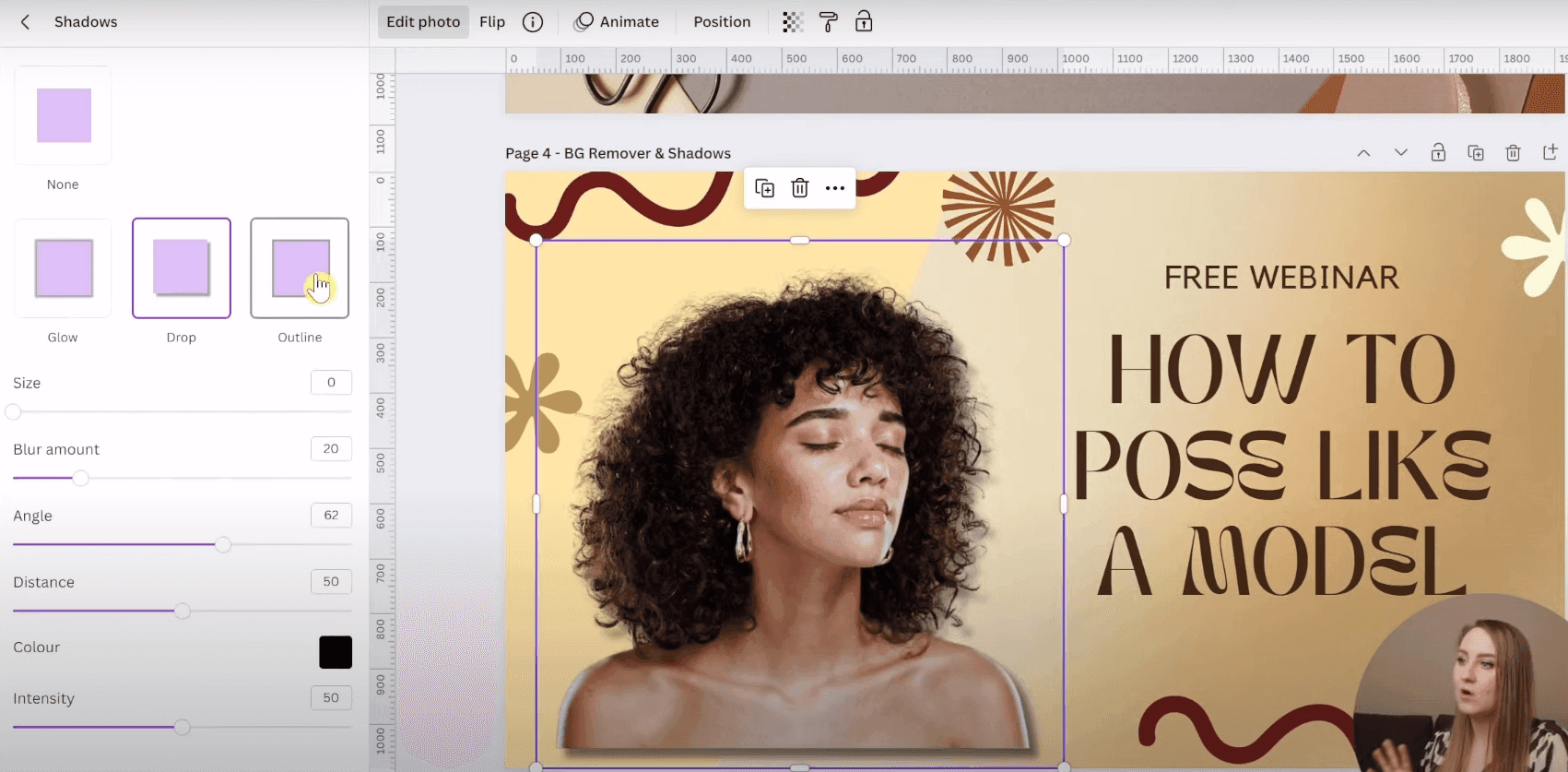
Task: Click the left-middle crop handle of the photo
Action: coord(536,504)
